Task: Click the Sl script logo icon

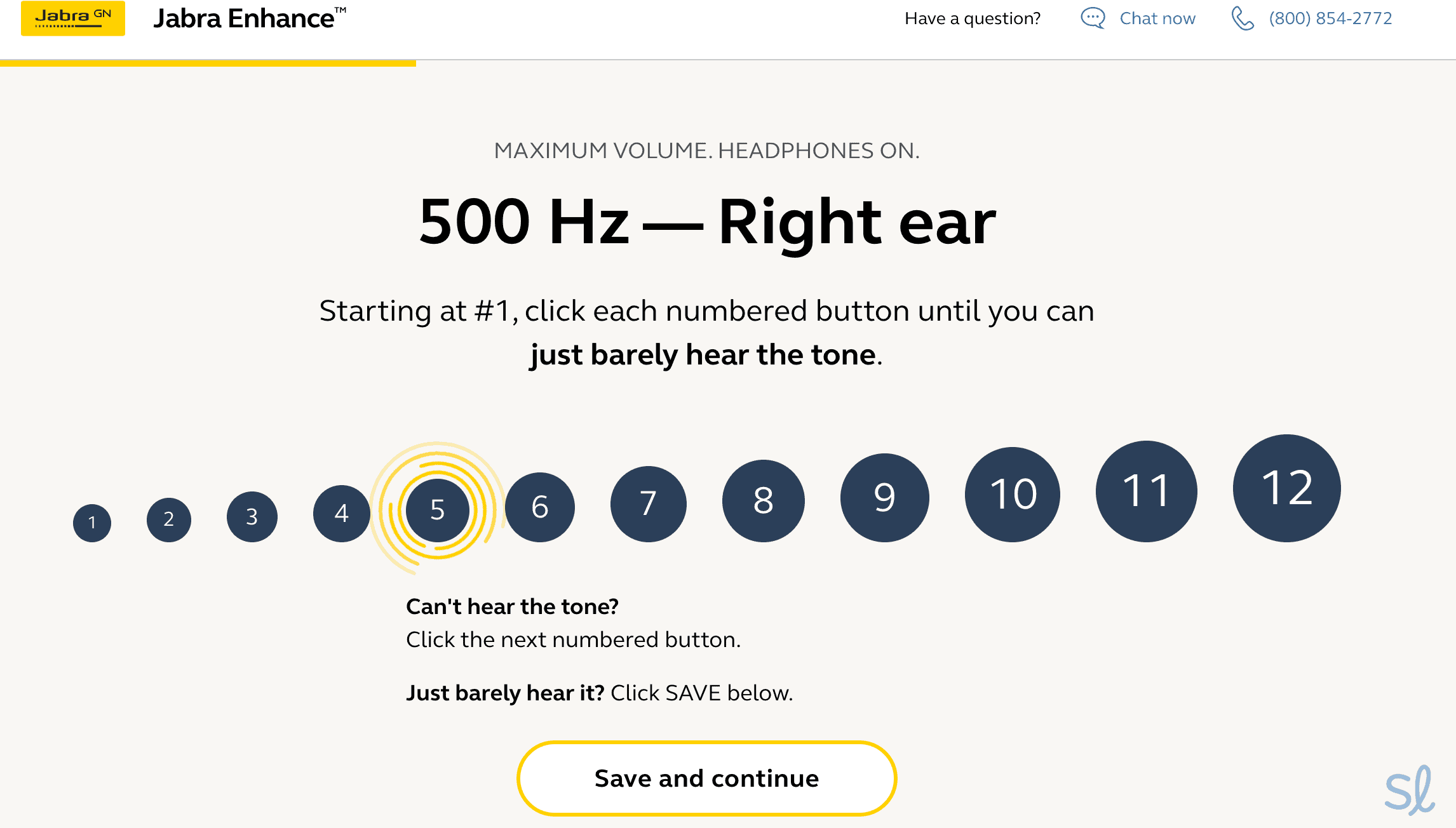Action: pyautogui.click(x=1409, y=791)
